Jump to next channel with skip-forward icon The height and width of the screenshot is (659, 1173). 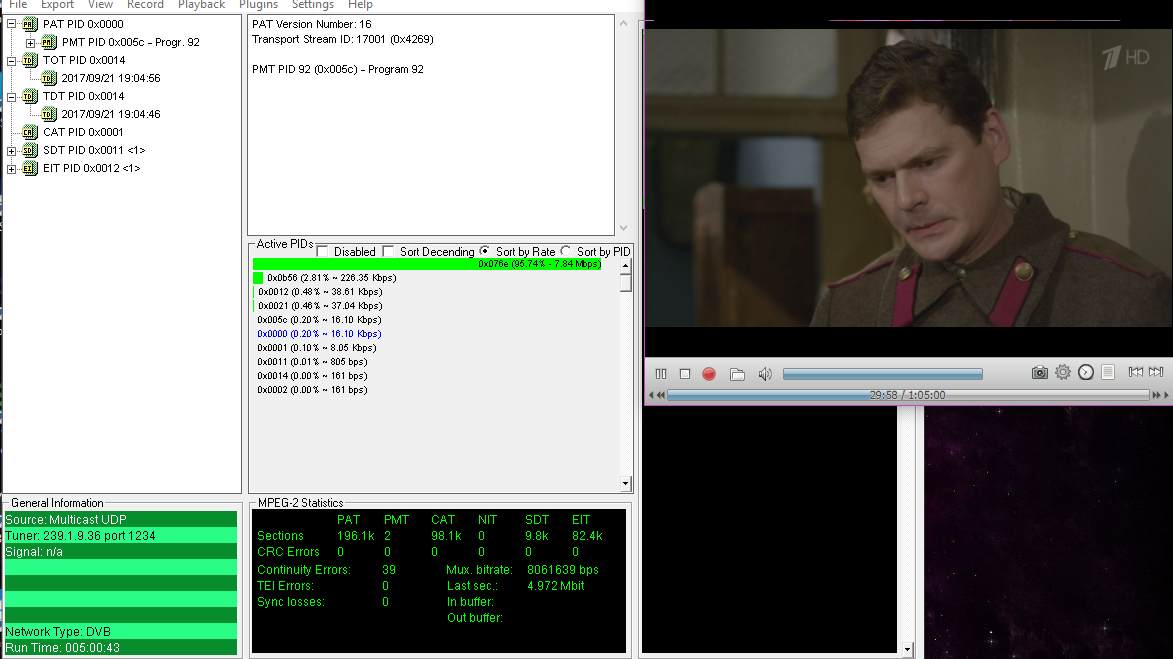[x=1156, y=372]
